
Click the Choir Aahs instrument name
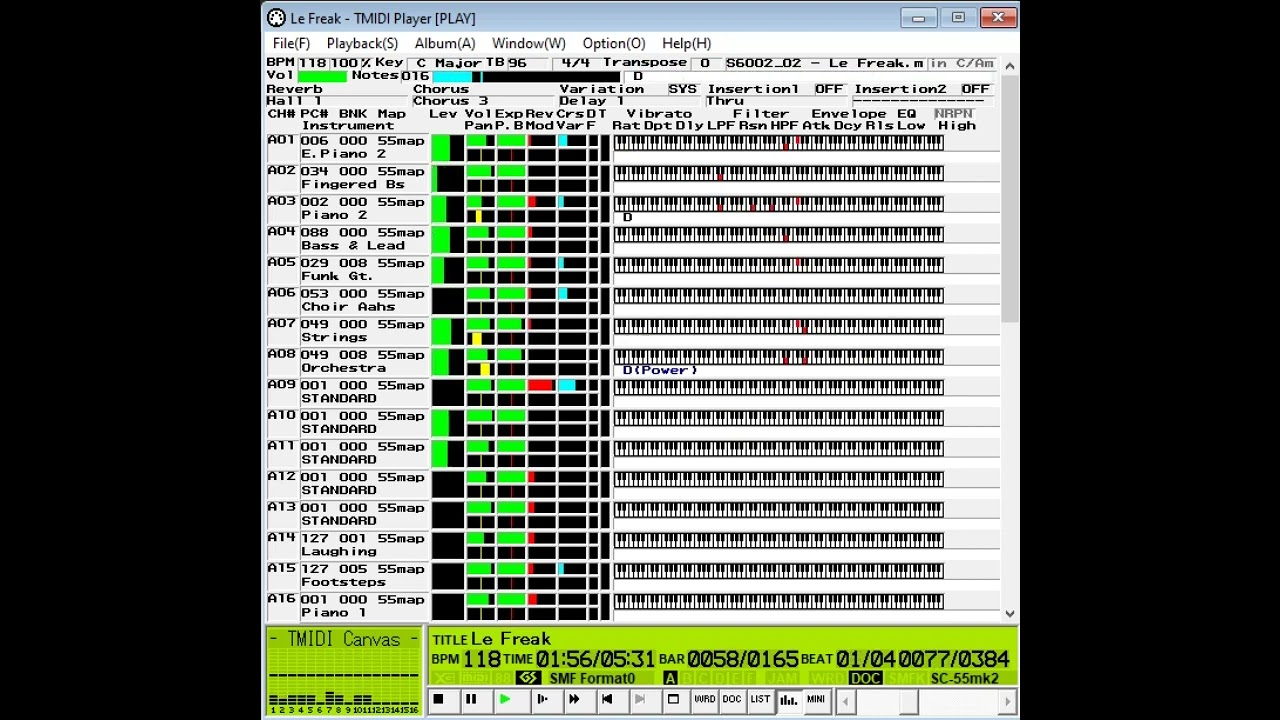coord(346,306)
